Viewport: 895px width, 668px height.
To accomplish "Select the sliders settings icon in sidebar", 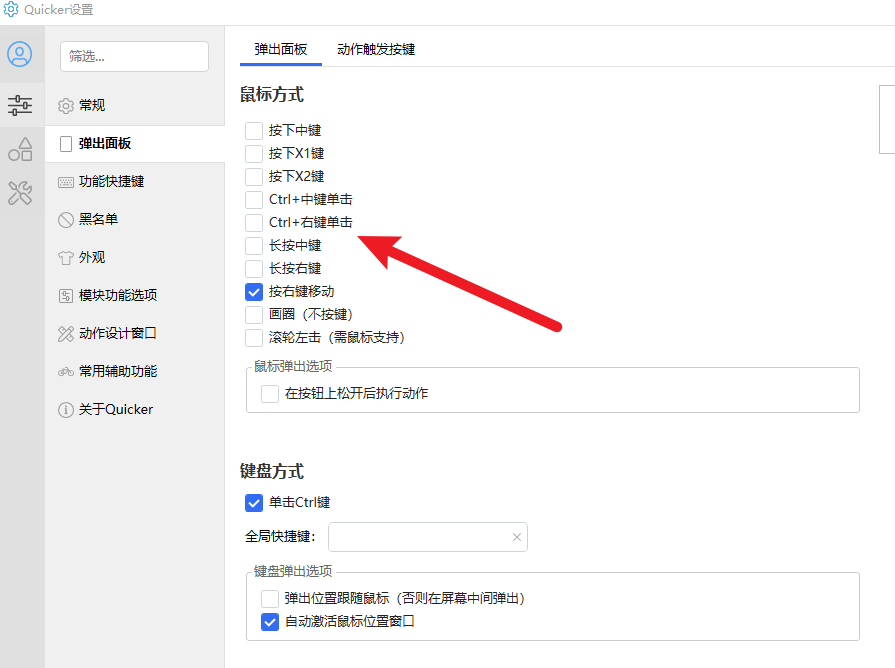I will (x=20, y=105).
